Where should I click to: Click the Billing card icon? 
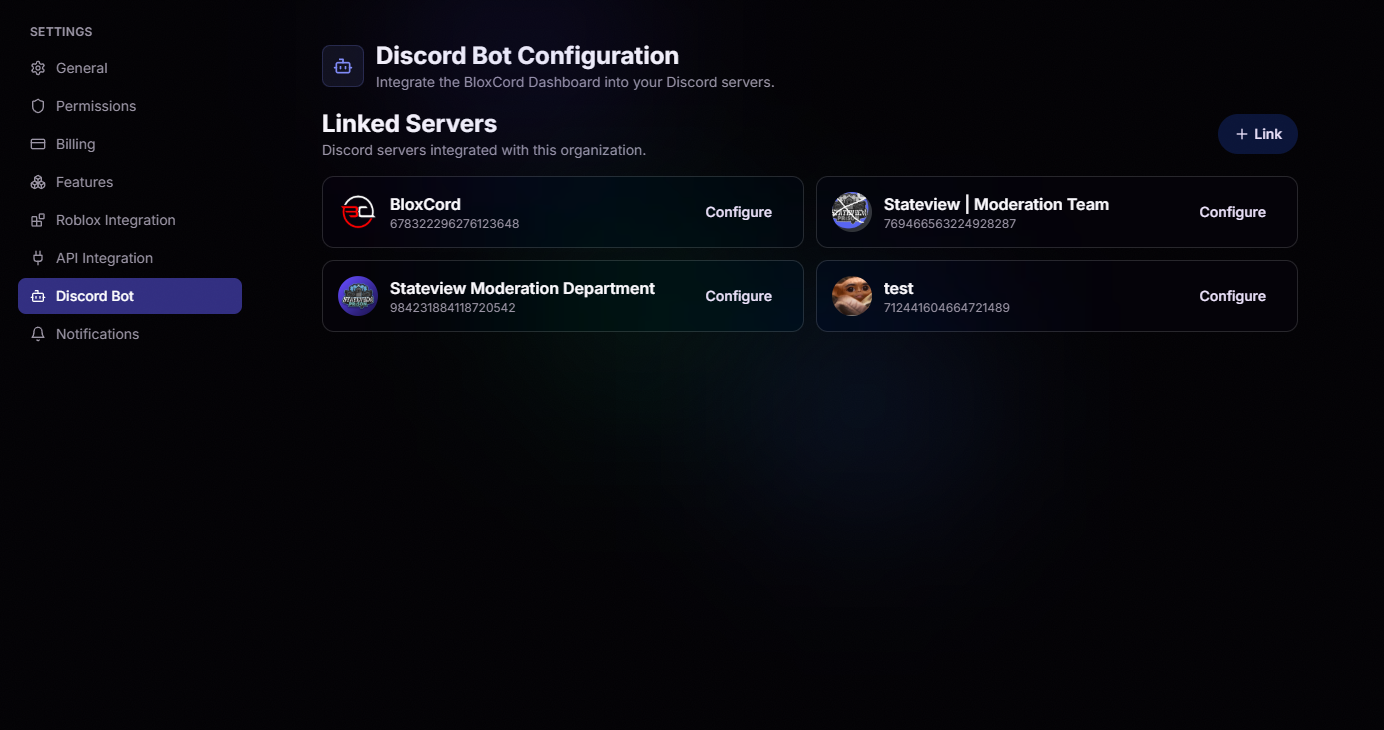38,144
